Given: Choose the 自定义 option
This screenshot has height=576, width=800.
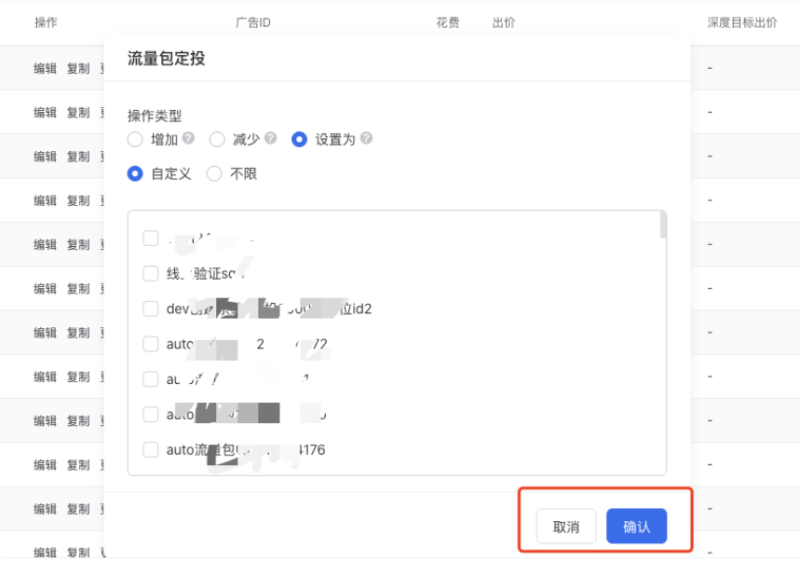Looking at the screenshot, I should pyautogui.click(x=135, y=173).
